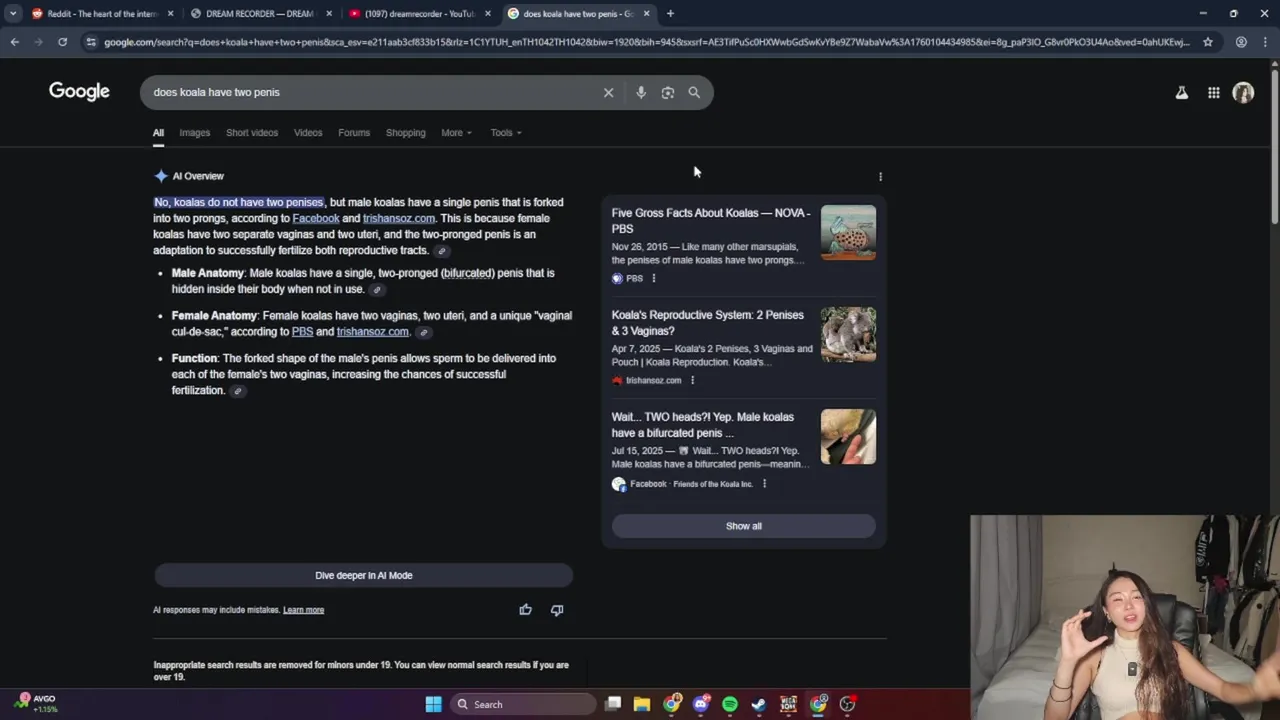This screenshot has height=720, width=1280.
Task: Click the magnifier search submit icon
Action: [x=694, y=92]
